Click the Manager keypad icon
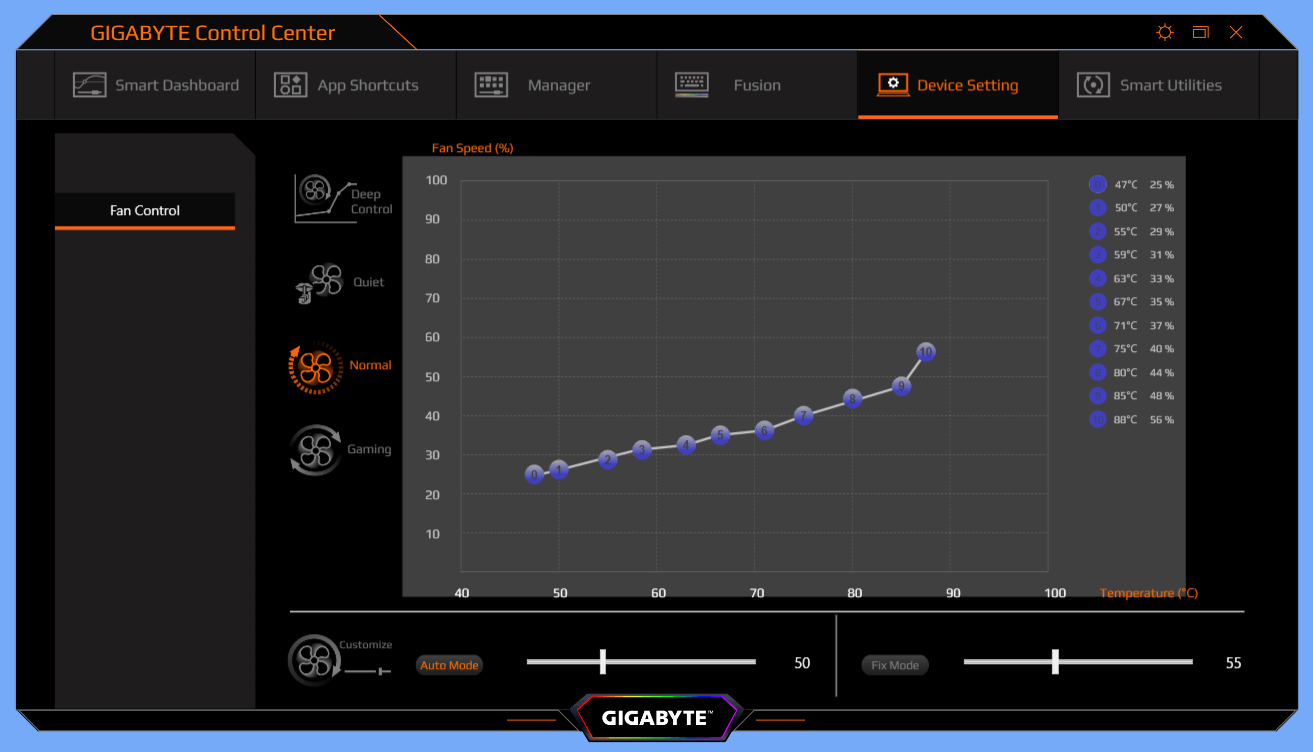Viewport: 1313px width, 752px height. tap(491, 85)
